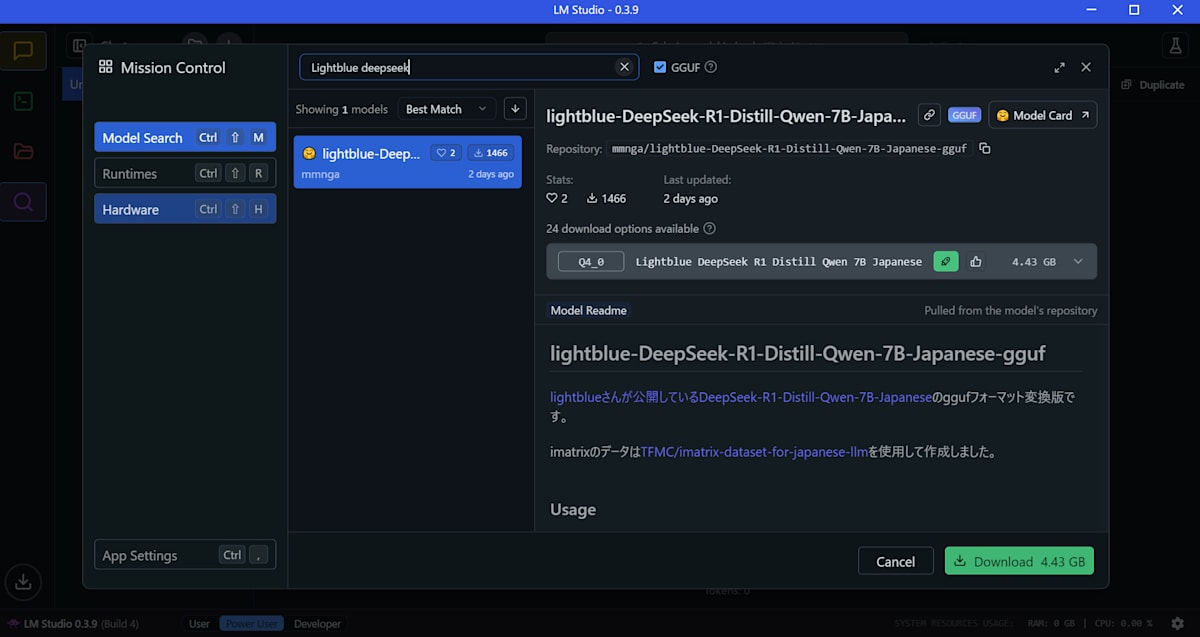The image size is (1200, 637).
Task: Toggle the GGUF checkbox
Action: (660, 67)
